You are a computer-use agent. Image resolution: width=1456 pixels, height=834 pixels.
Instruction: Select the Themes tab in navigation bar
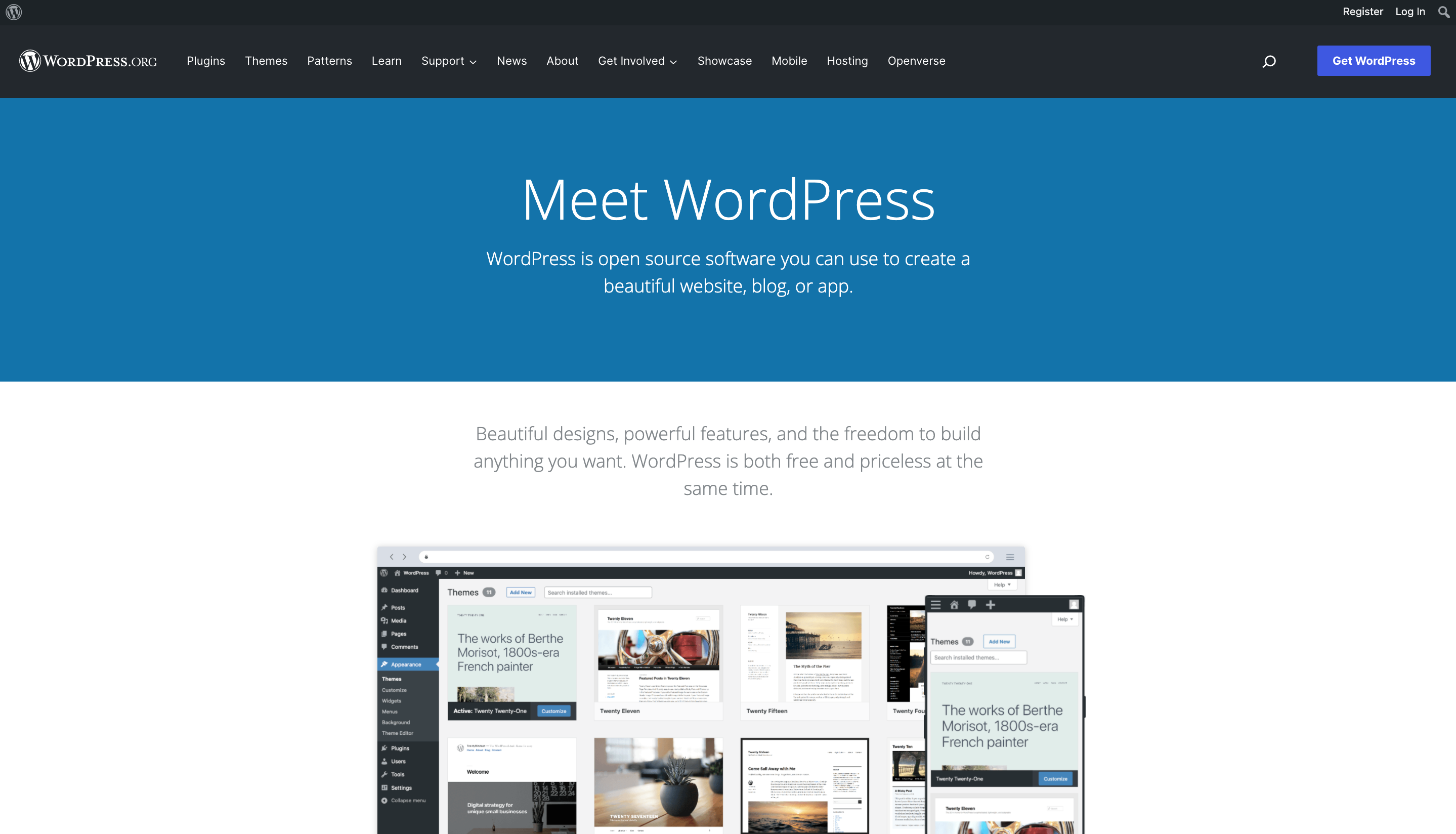[265, 60]
